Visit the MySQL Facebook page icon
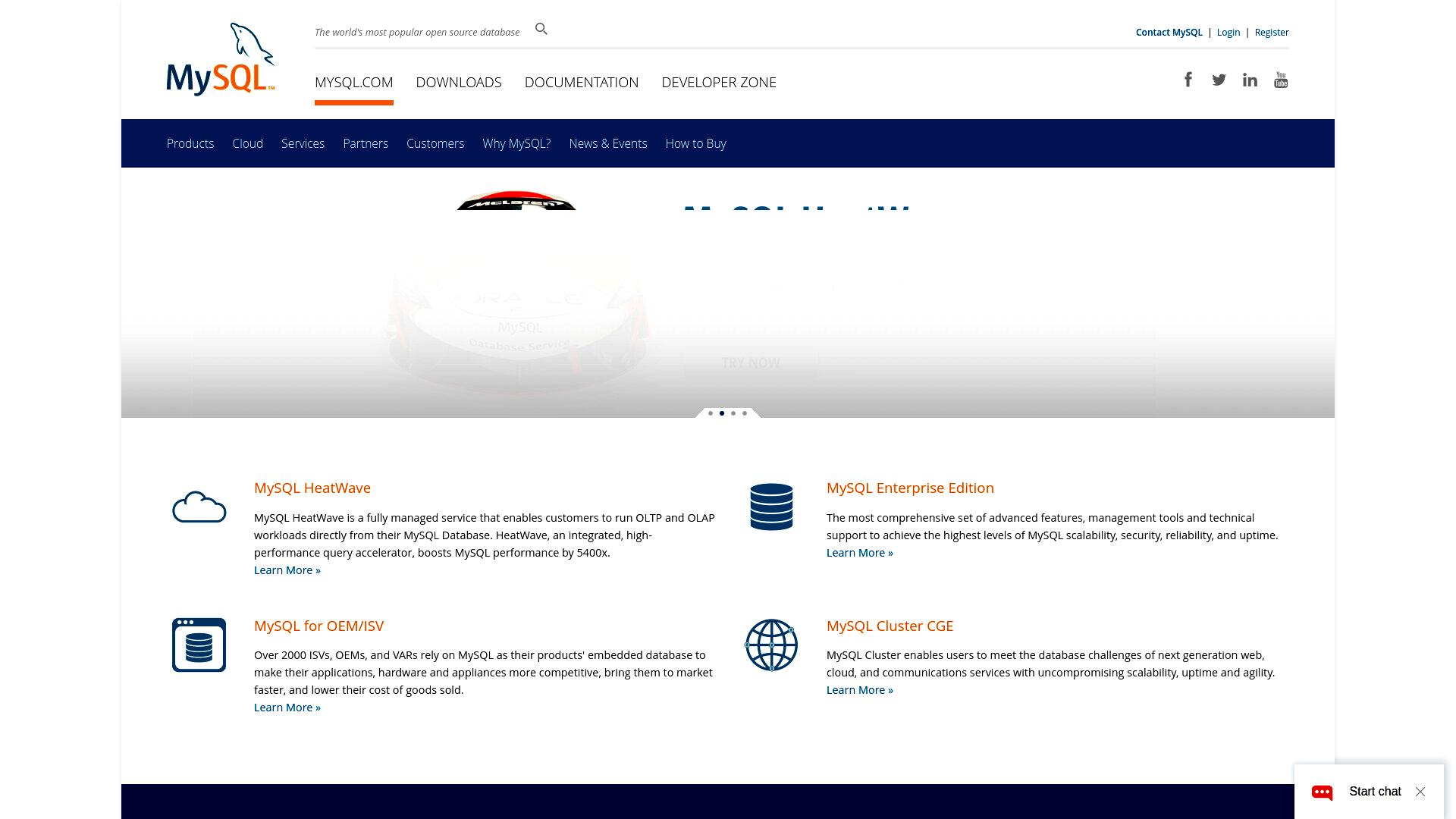Image resolution: width=1456 pixels, height=819 pixels. 1188,80
